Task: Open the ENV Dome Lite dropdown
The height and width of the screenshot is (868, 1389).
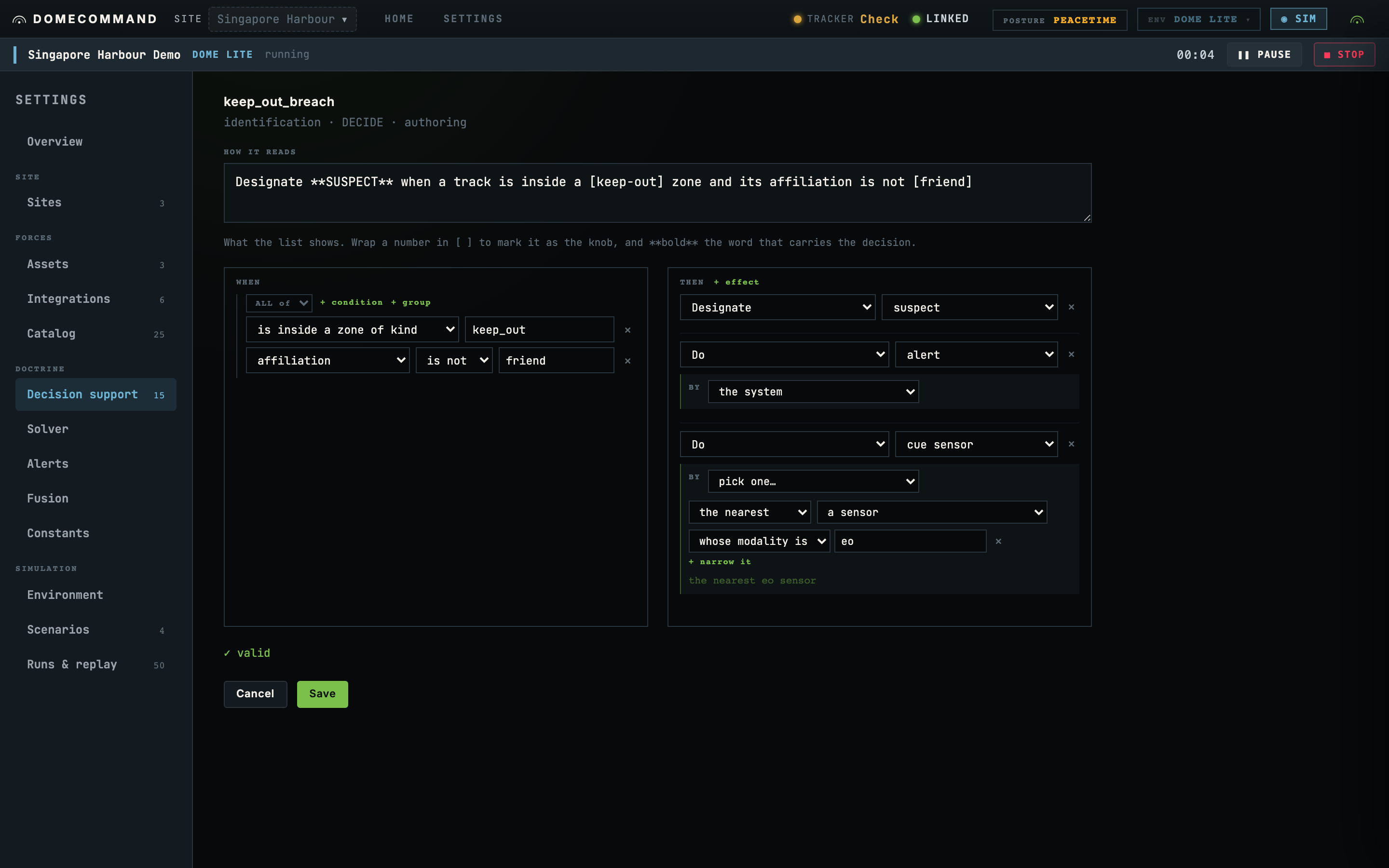Action: (x=1198, y=19)
